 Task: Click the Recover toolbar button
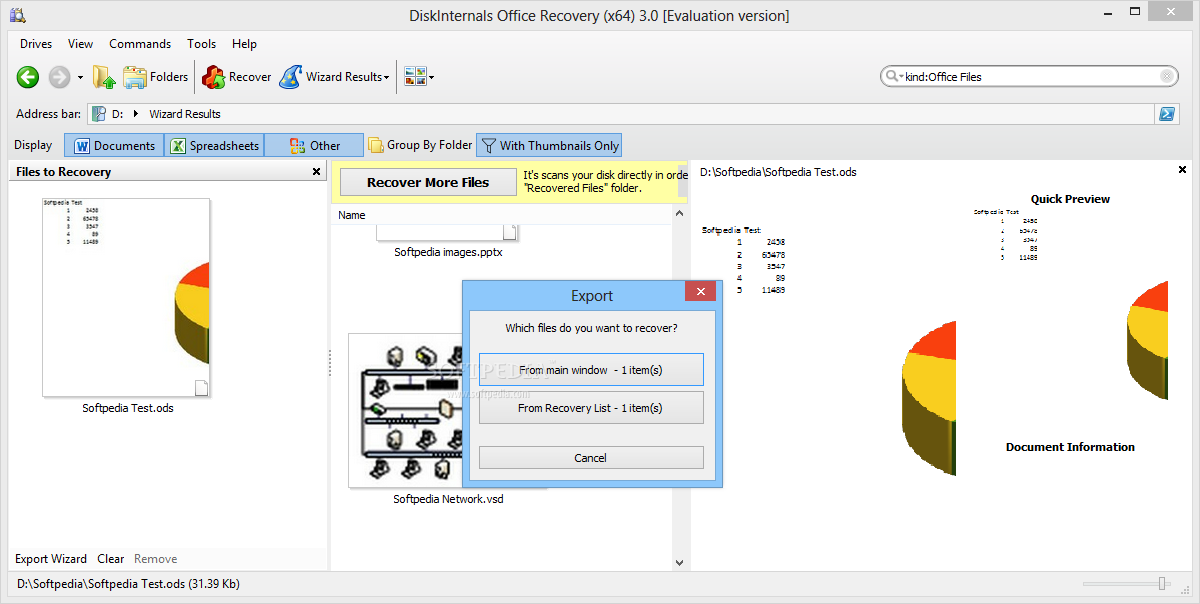click(x=236, y=77)
